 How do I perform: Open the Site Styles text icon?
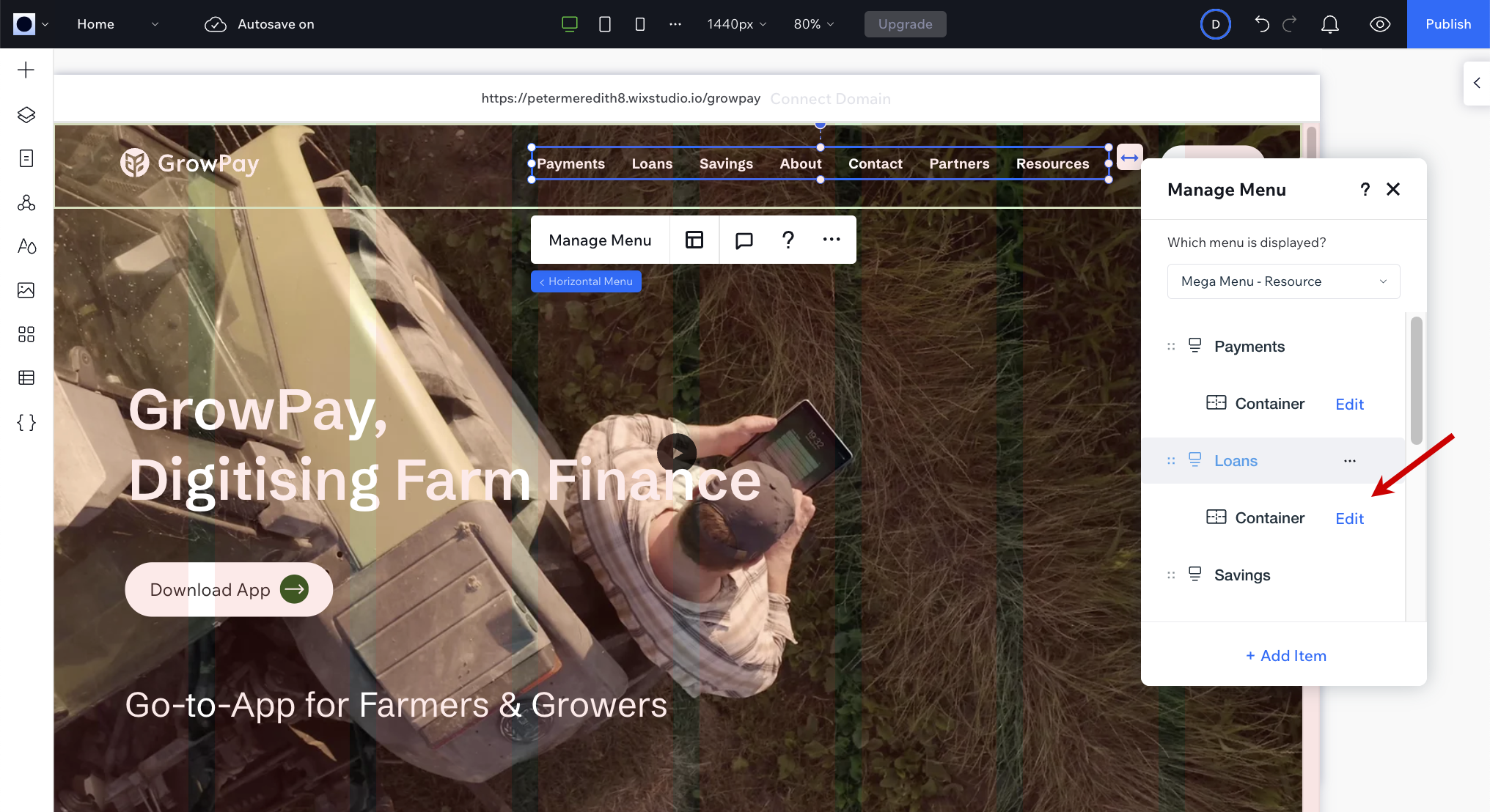(26, 246)
